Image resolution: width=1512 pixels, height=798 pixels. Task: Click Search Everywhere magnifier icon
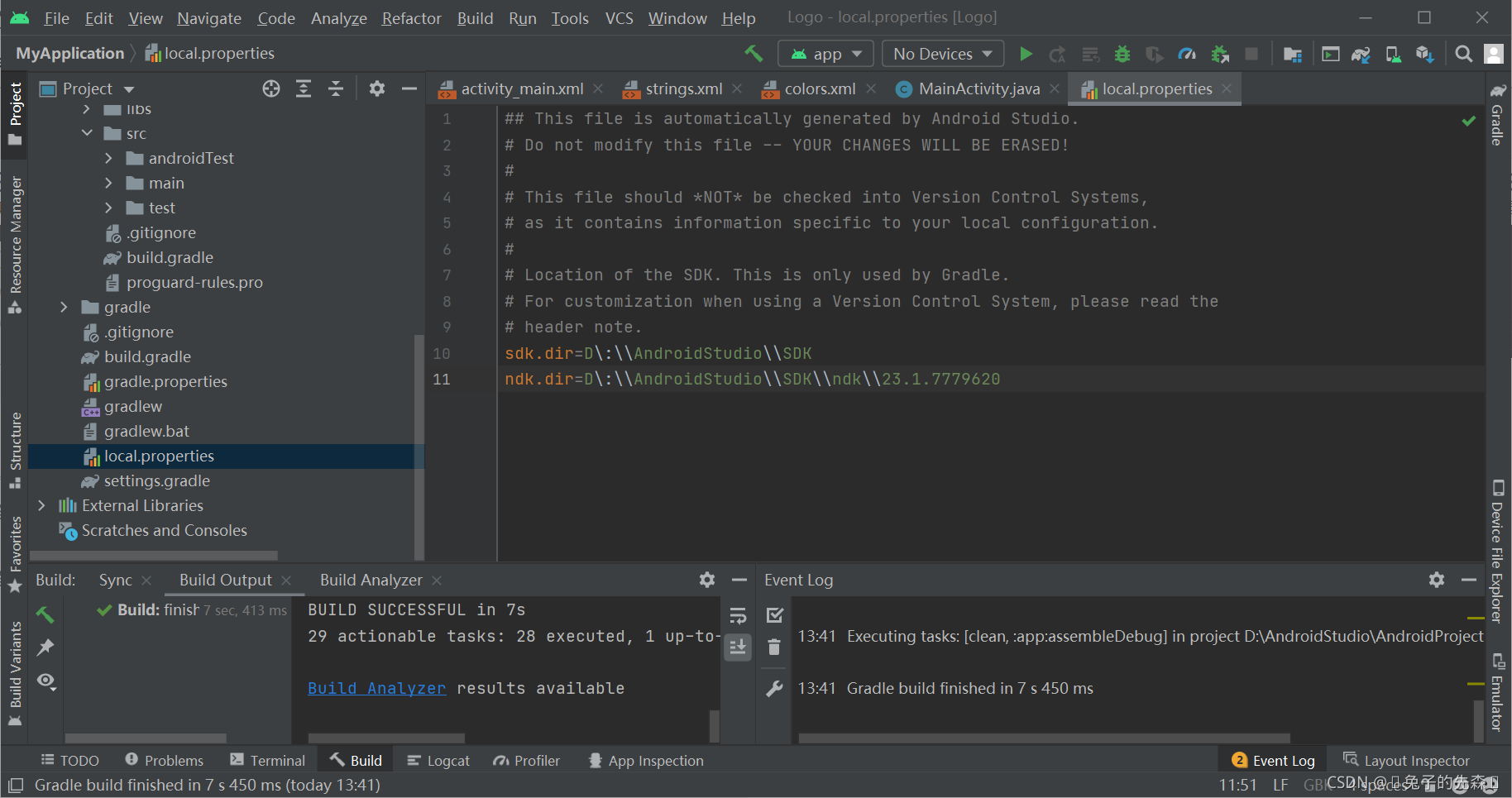coord(1463,54)
